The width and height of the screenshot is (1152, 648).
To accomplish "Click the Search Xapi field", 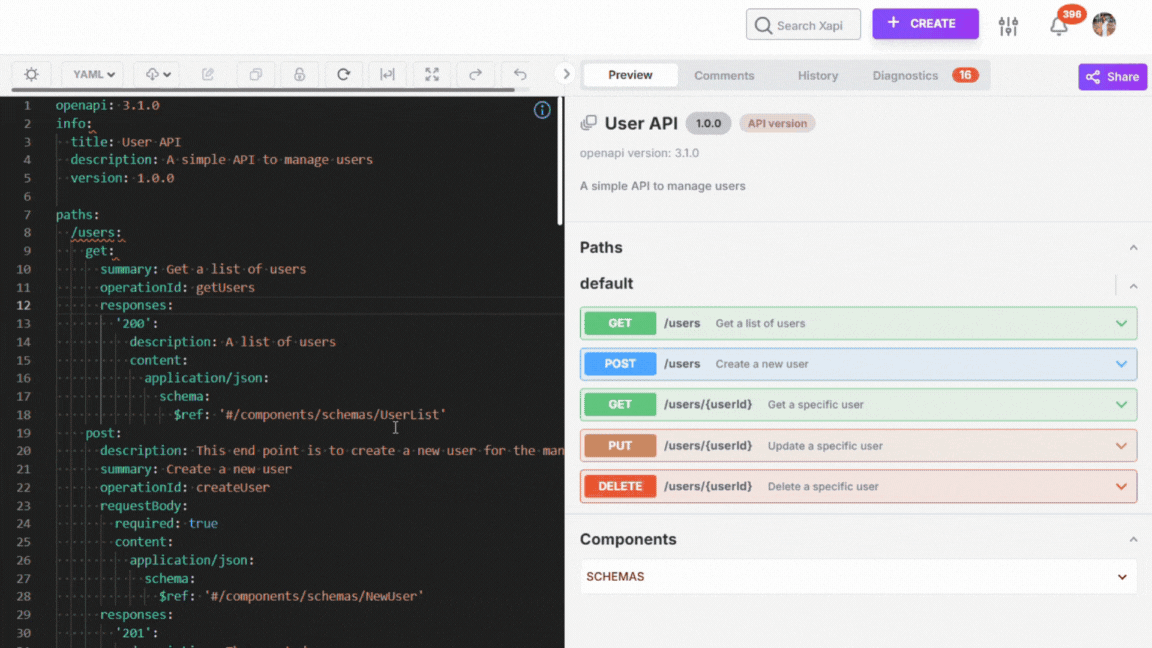I will [x=803, y=24].
